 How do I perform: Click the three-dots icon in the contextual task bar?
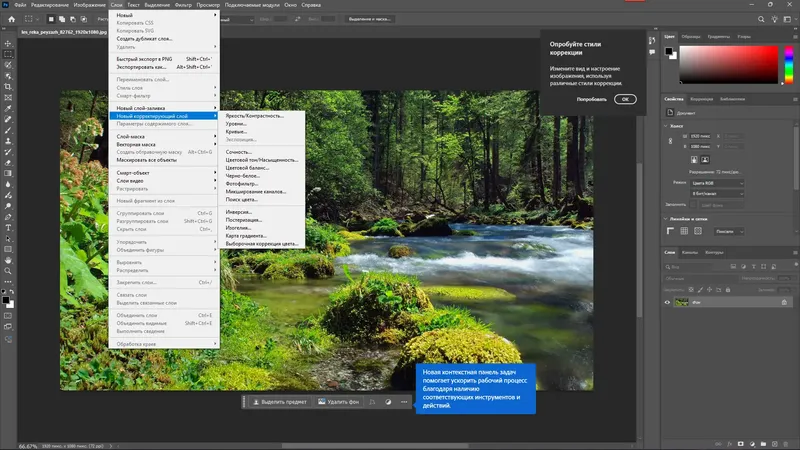pos(404,402)
